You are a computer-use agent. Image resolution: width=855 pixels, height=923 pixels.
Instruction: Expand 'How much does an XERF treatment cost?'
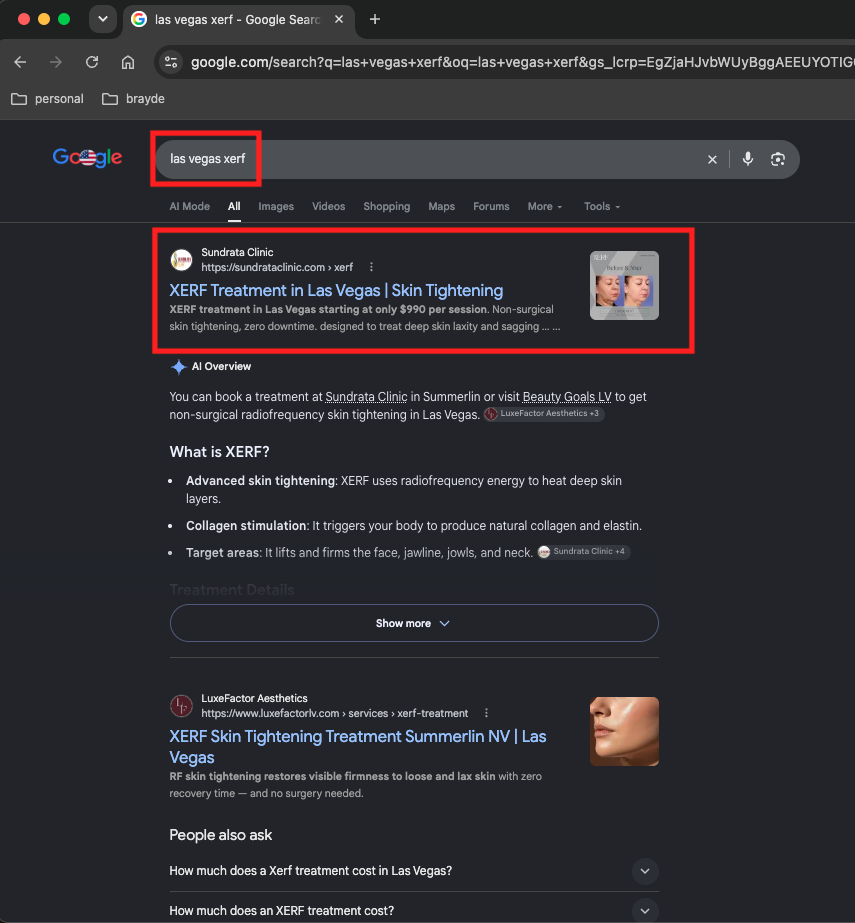pos(414,910)
